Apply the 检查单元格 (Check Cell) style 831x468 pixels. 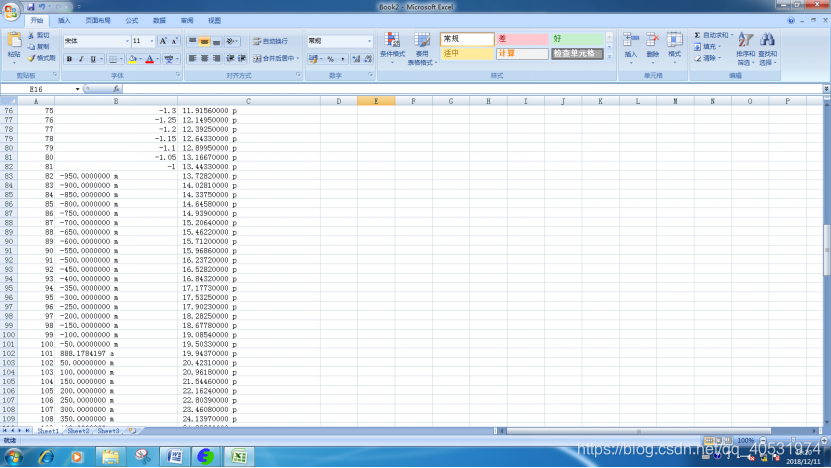(577, 54)
